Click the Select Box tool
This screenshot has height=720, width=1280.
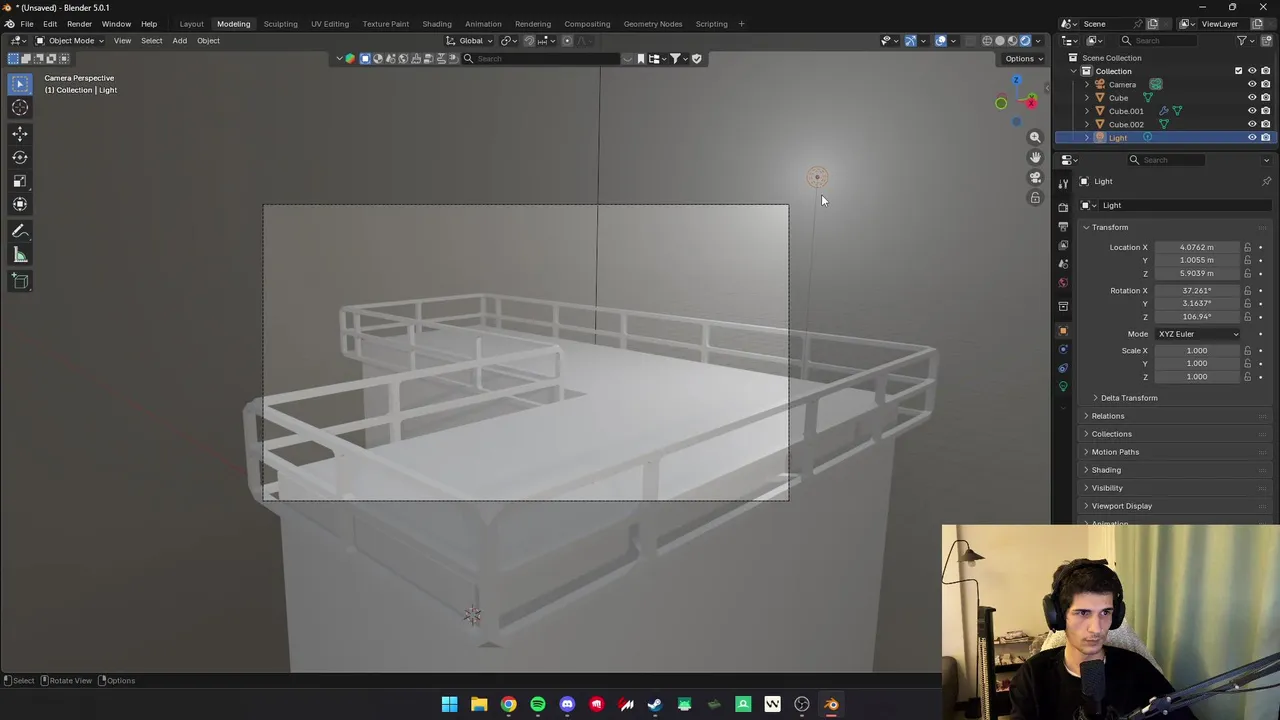20,84
